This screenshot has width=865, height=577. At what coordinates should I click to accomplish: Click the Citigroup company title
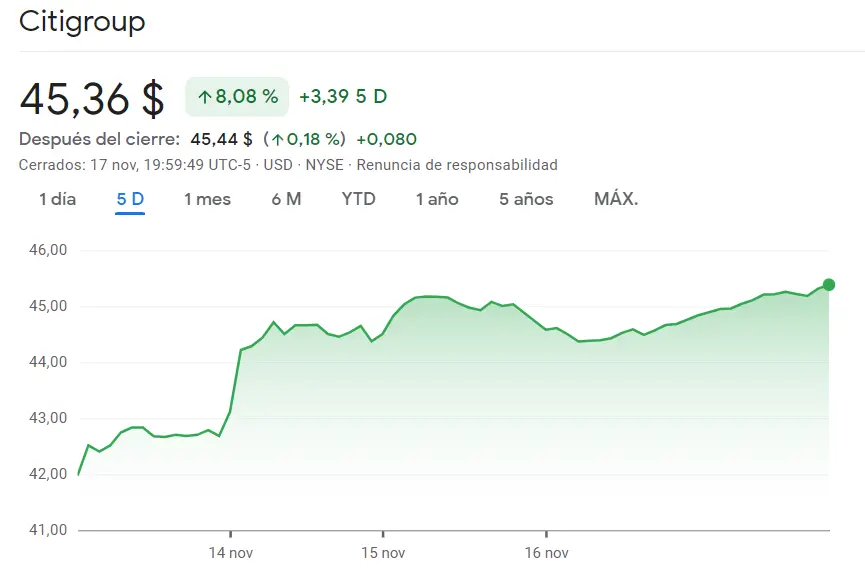(82, 21)
